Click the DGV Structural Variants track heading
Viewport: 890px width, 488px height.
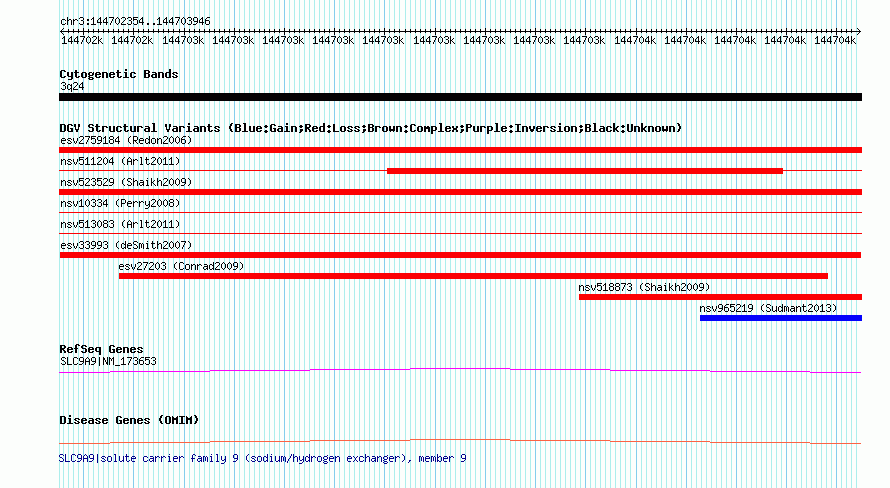point(371,128)
